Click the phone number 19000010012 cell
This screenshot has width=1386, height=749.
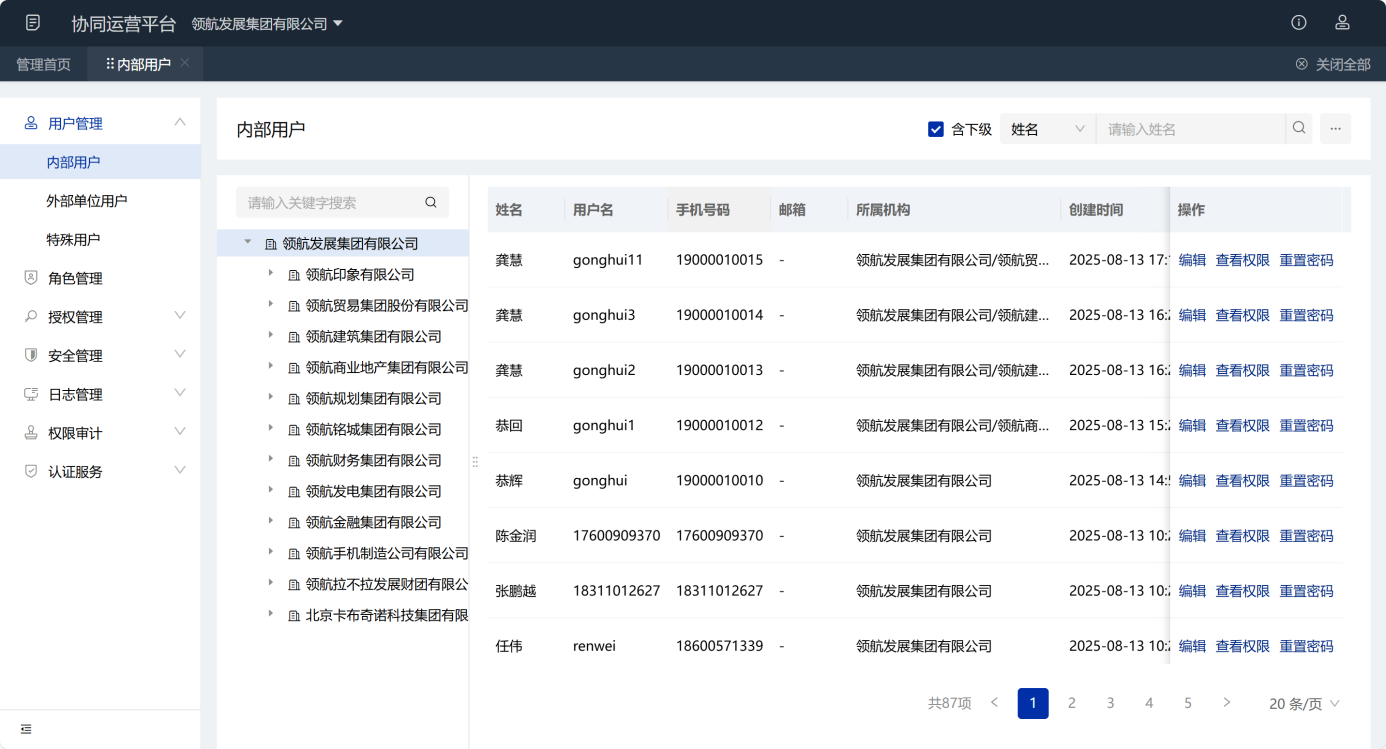[719, 425]
